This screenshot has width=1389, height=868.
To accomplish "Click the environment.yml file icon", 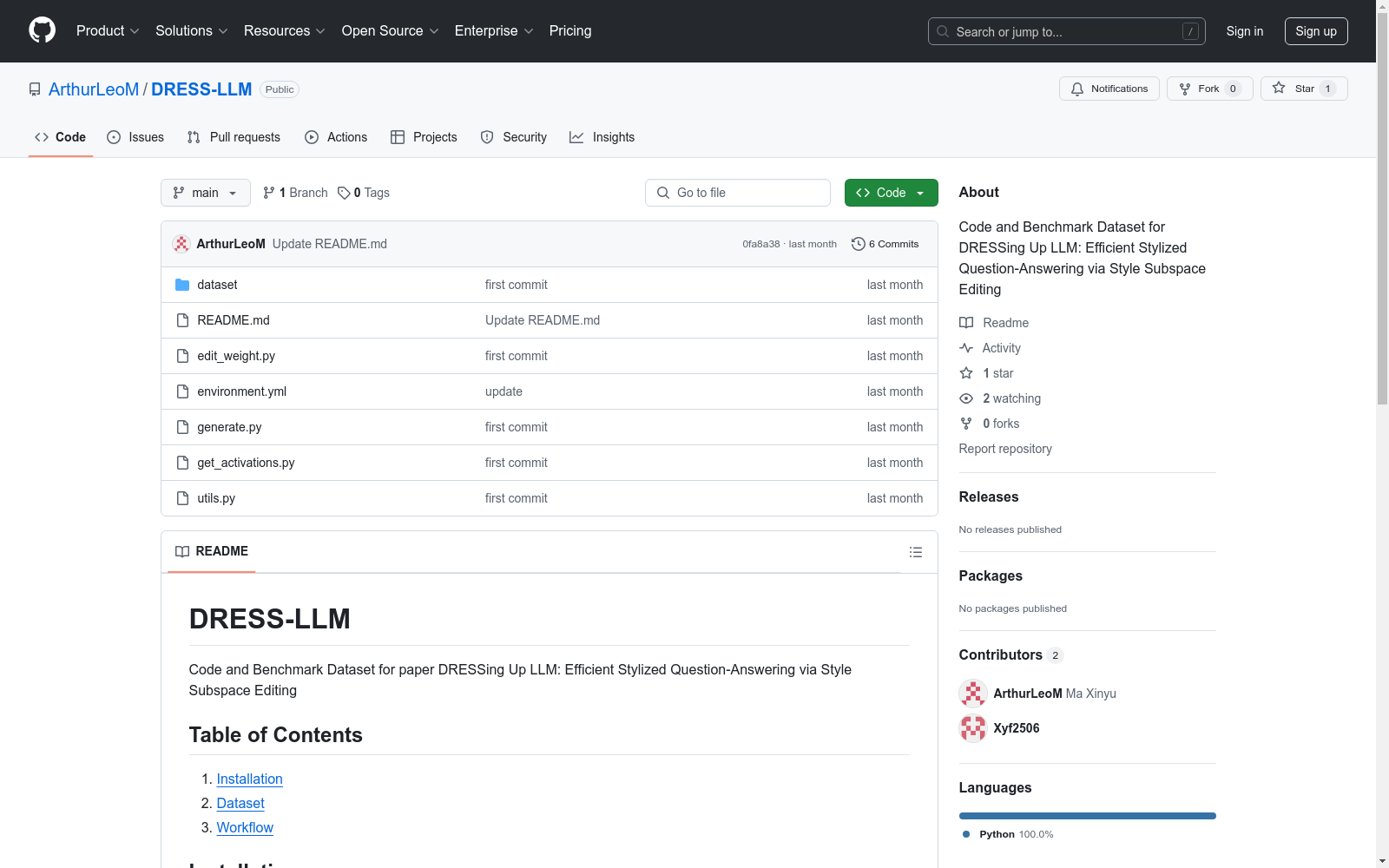I will 182,391.
